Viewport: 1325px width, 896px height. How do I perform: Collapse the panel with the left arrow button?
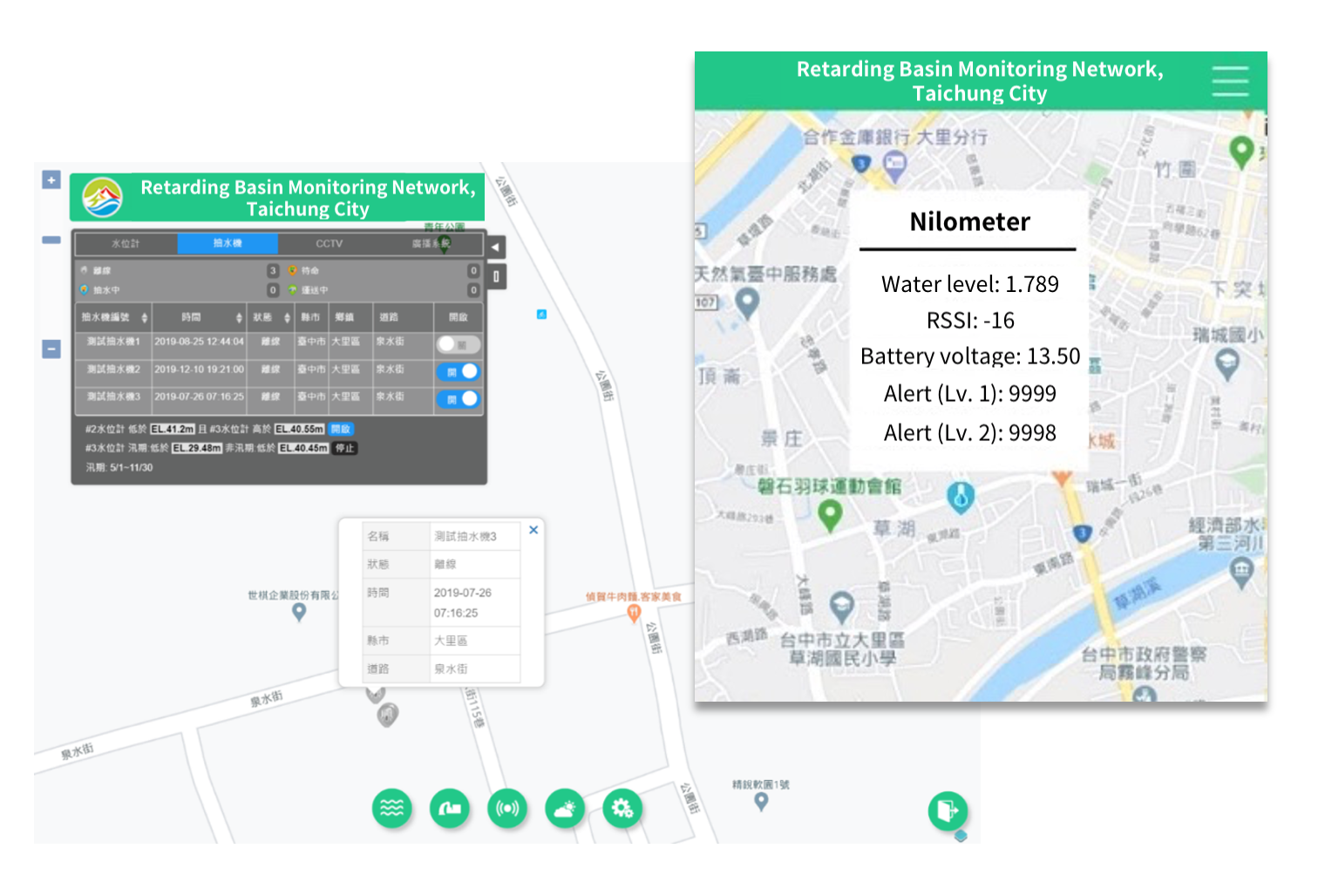point(495,247)
